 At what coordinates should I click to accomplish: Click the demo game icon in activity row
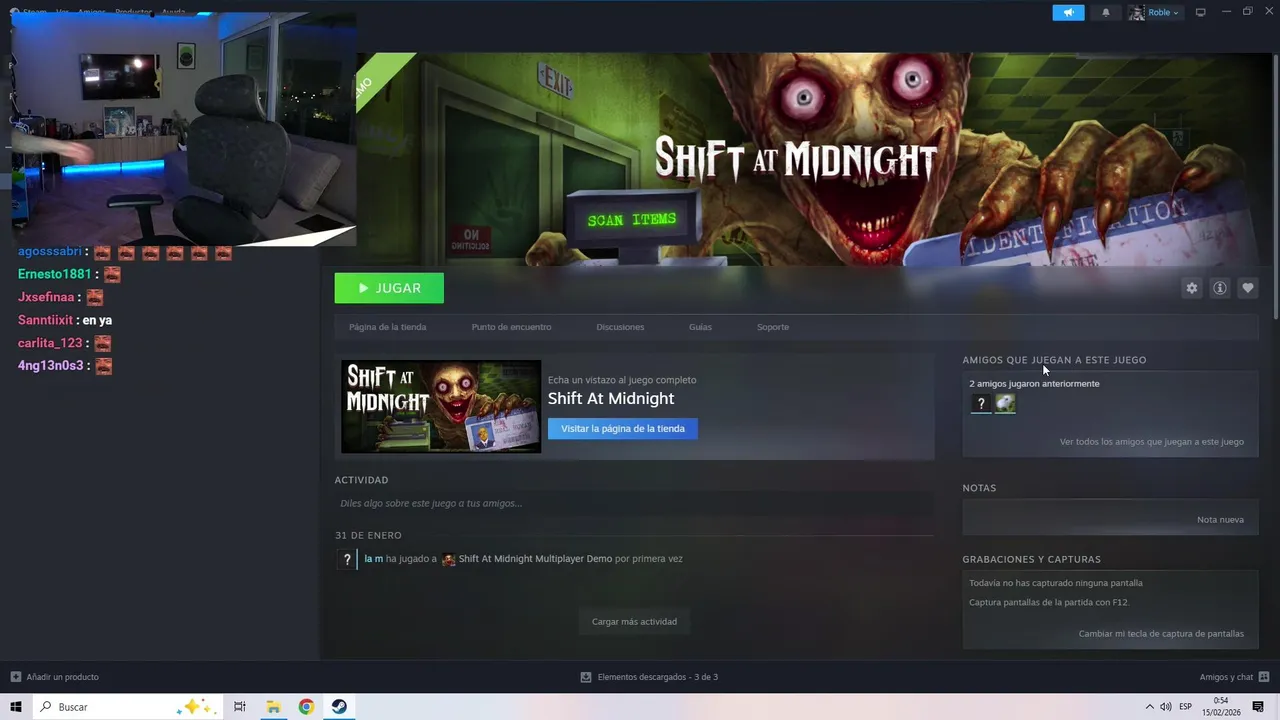click(449, 559)
